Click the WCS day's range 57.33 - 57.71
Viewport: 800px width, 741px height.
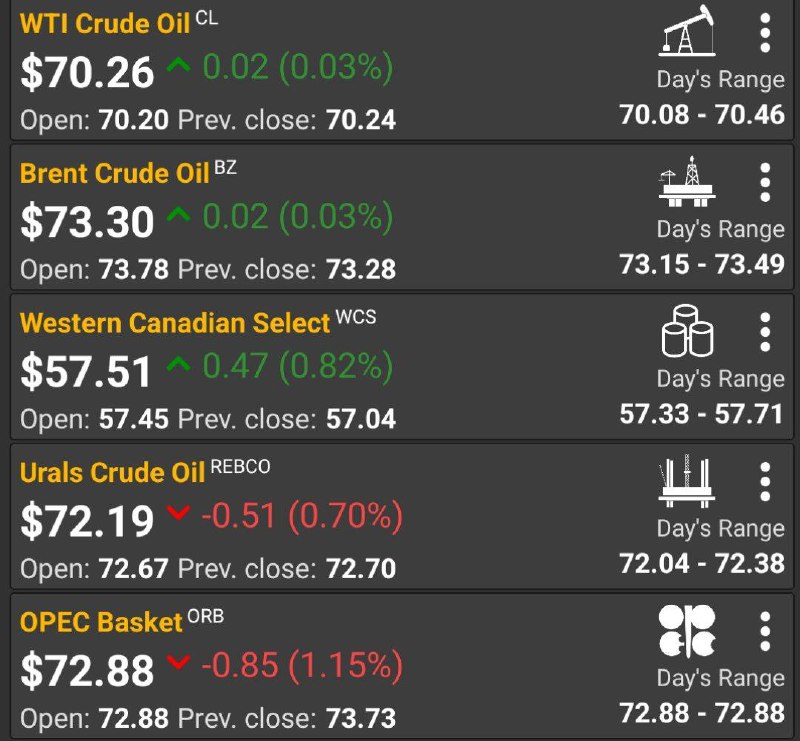pos(701,413)
